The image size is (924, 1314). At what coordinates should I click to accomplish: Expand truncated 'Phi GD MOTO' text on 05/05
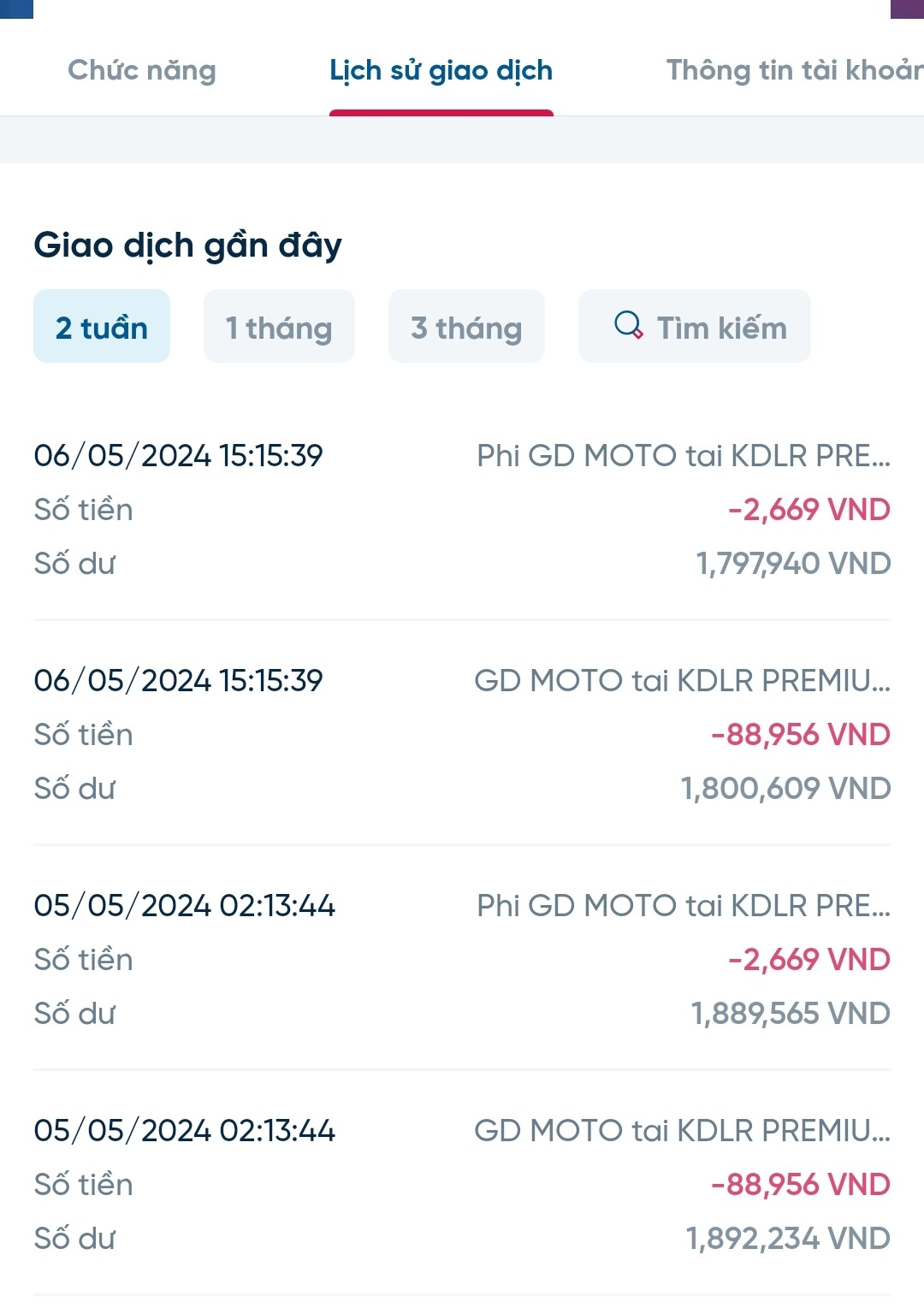tap(684, 906)
